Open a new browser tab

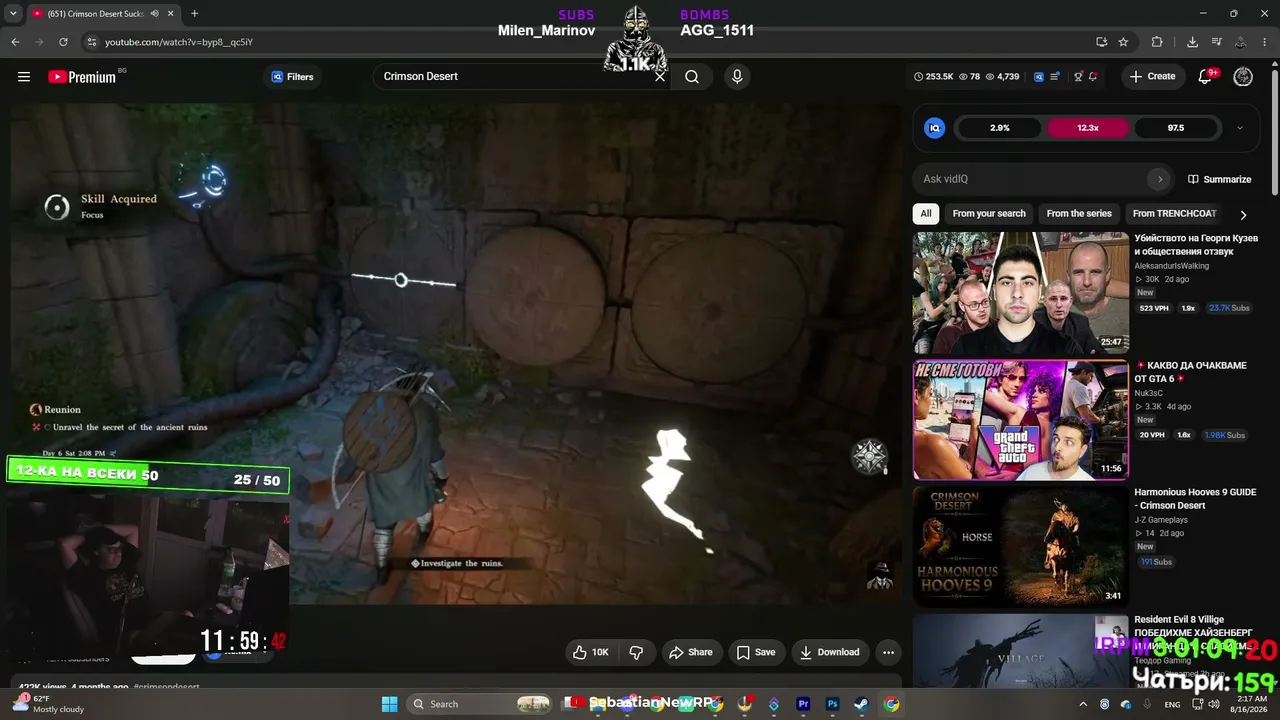194,14
